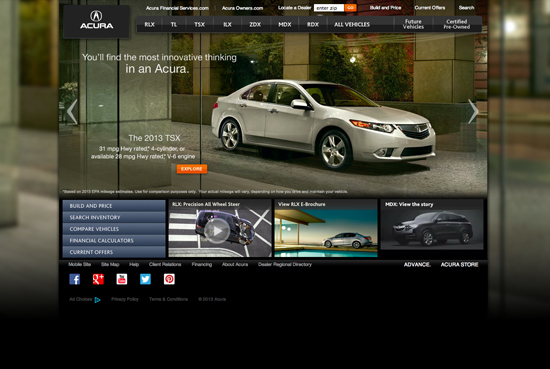Click the orange GO button
The image size is (550, 369).
350,8
